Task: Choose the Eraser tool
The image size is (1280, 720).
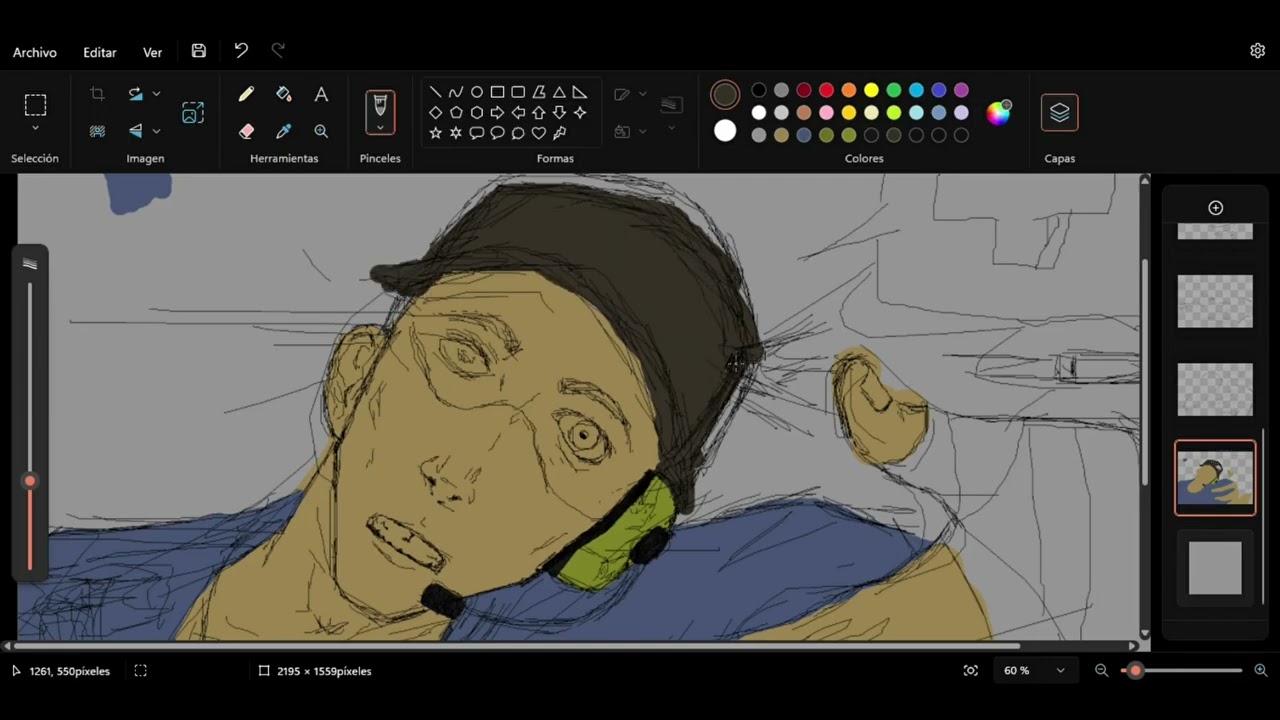Action: click(x=246, y=131)
